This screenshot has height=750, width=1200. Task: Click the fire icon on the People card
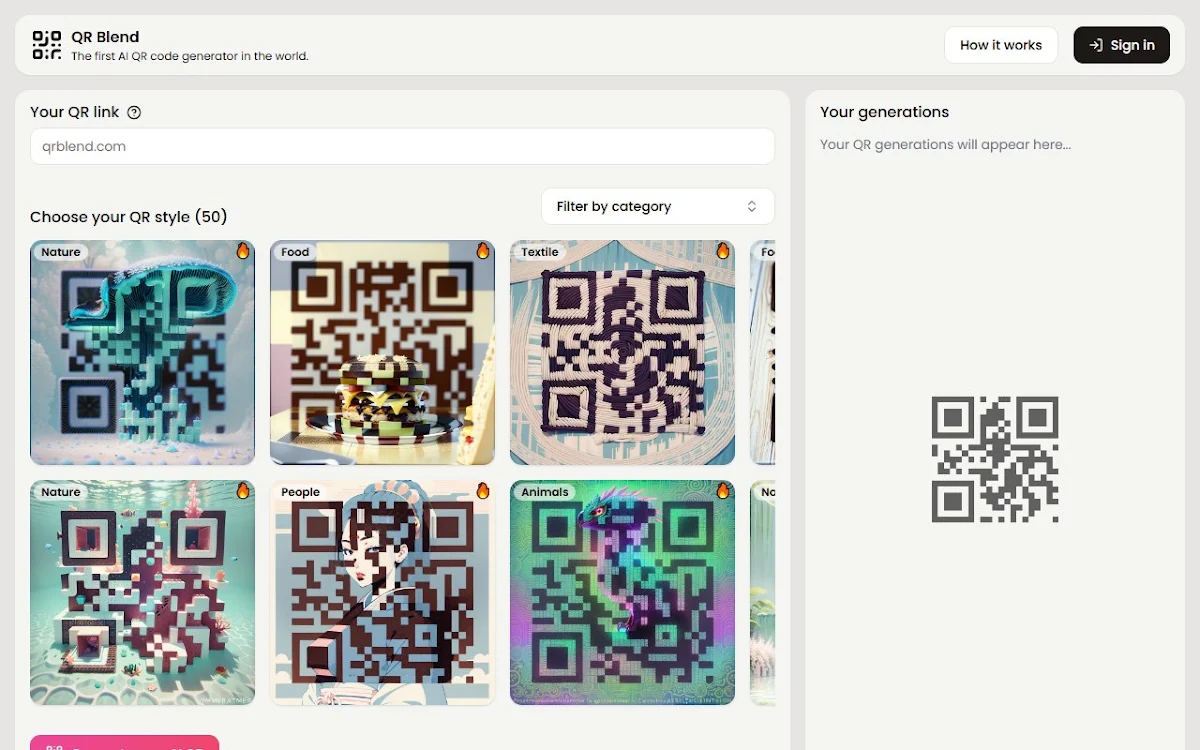483,491
